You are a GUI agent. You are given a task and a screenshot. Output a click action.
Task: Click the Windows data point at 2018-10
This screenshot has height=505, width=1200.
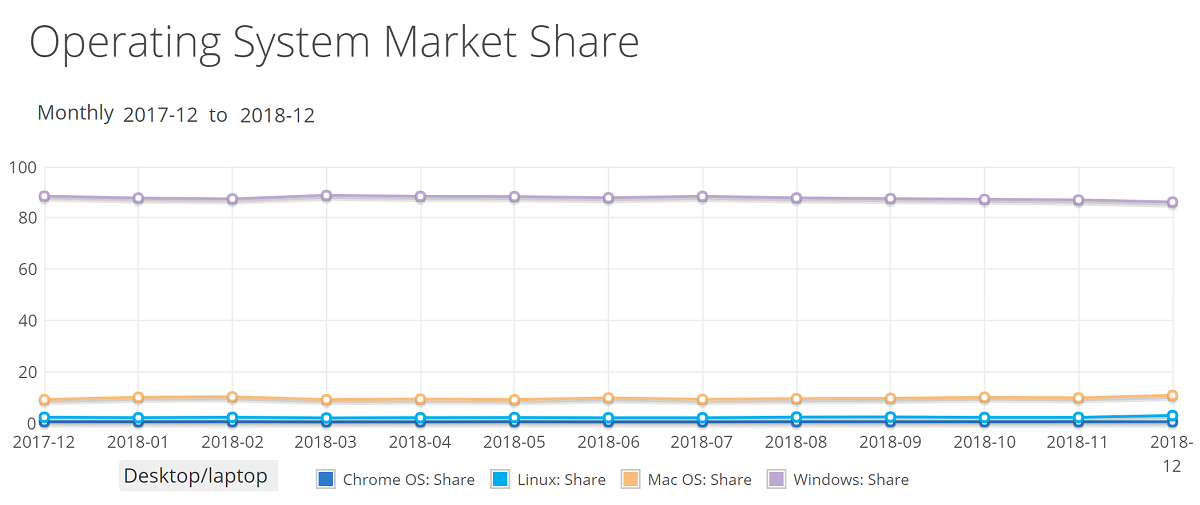[x=985, y=200]
